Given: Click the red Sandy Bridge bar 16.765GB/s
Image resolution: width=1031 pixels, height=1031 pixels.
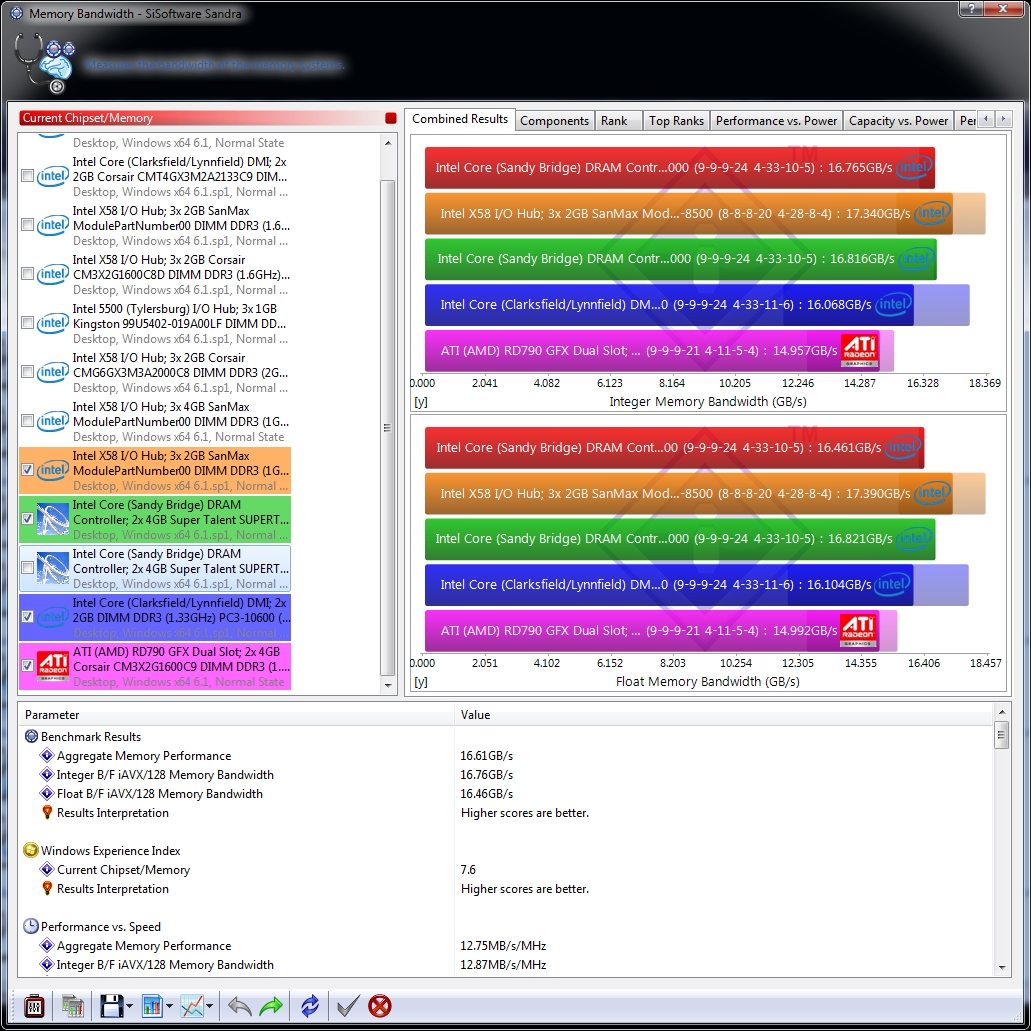Looking at the screenshot, I should [680, 168].
